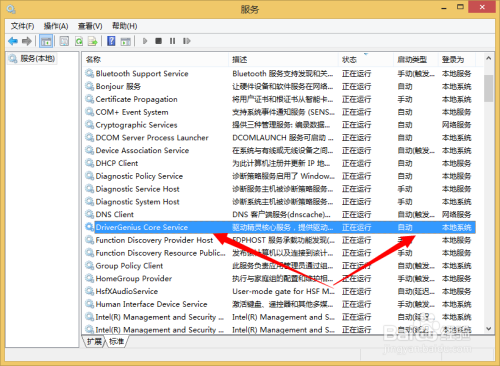The height and width of the screenshot is (366, 500).
Task: Click gear icon beside HsfXAudioService
Action: pyautogui.click(x=89, y=291)
